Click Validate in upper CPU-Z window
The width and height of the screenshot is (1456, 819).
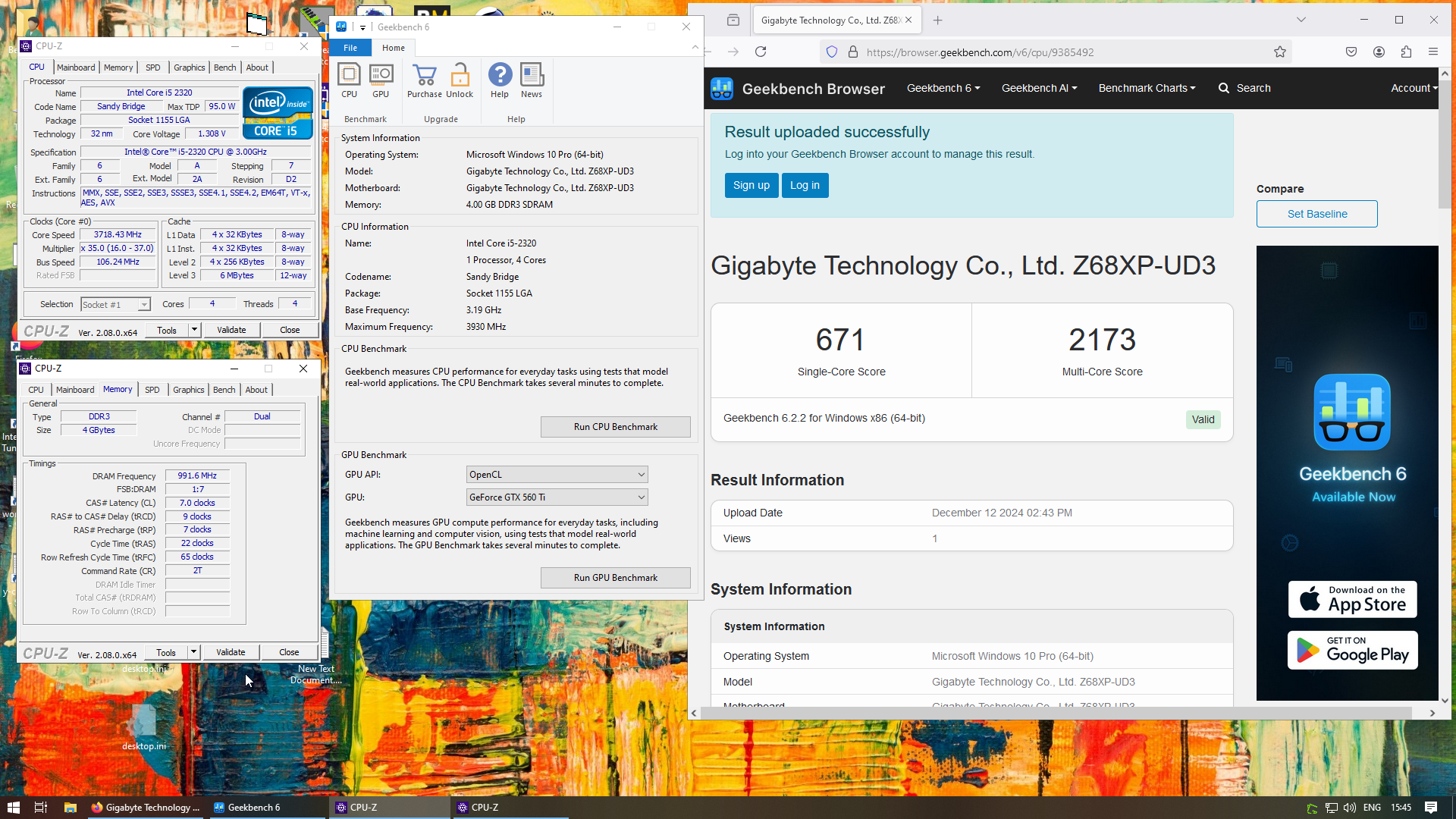click(231, 330)
